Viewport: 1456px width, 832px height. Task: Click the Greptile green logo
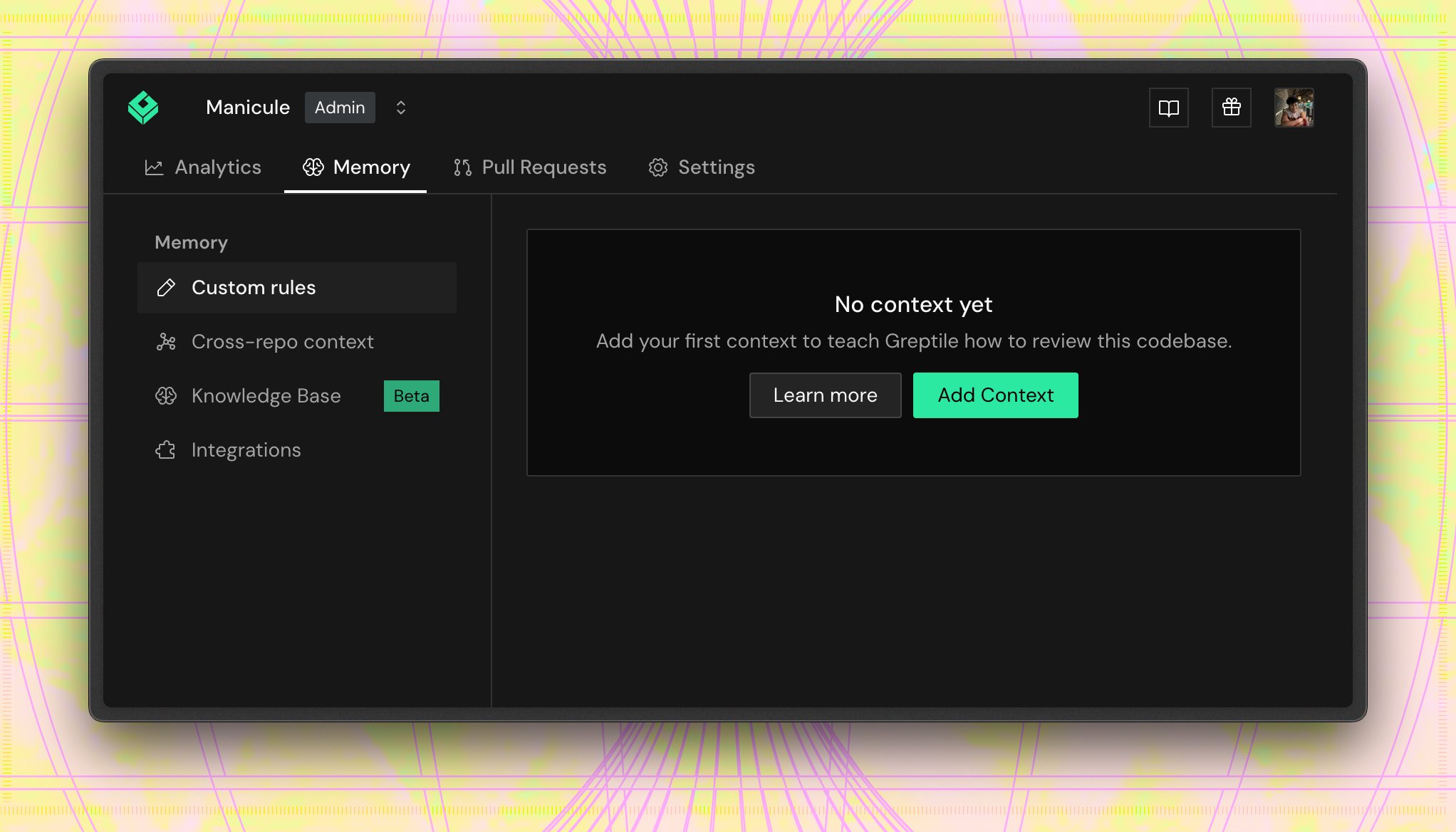[x=143, y=108]
